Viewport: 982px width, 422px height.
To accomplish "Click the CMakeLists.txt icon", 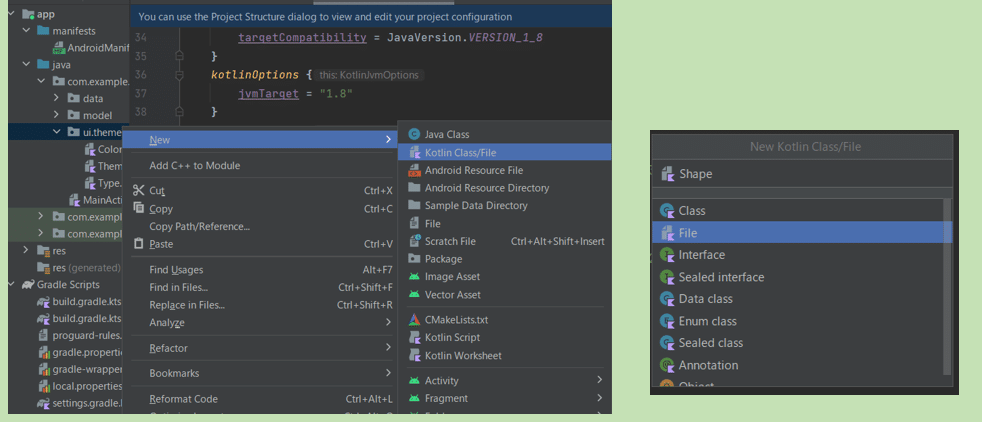I will (x=415, y=320).
